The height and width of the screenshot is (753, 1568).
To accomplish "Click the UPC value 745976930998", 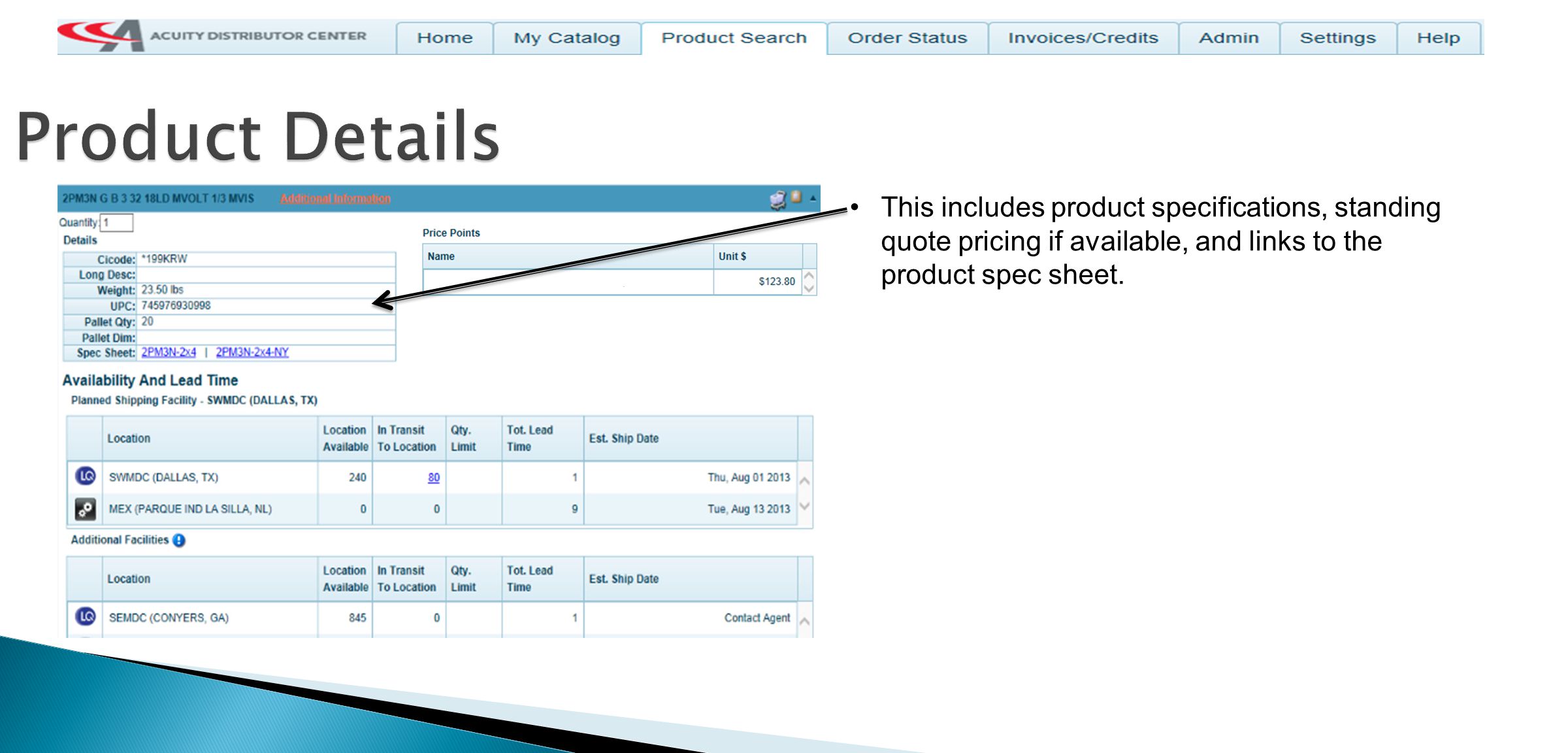I will click(176, 305).
